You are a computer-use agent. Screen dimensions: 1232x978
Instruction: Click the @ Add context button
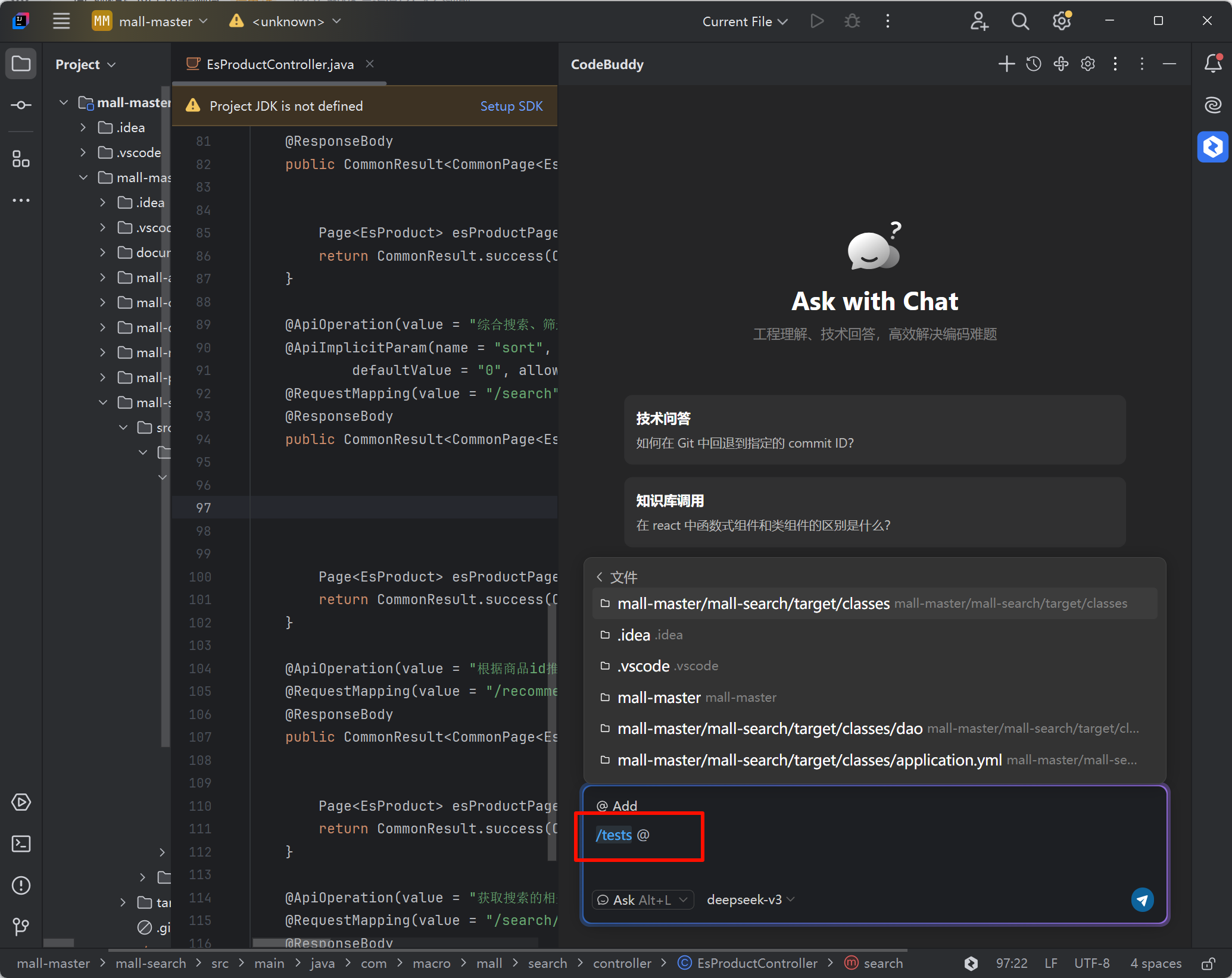617,805
